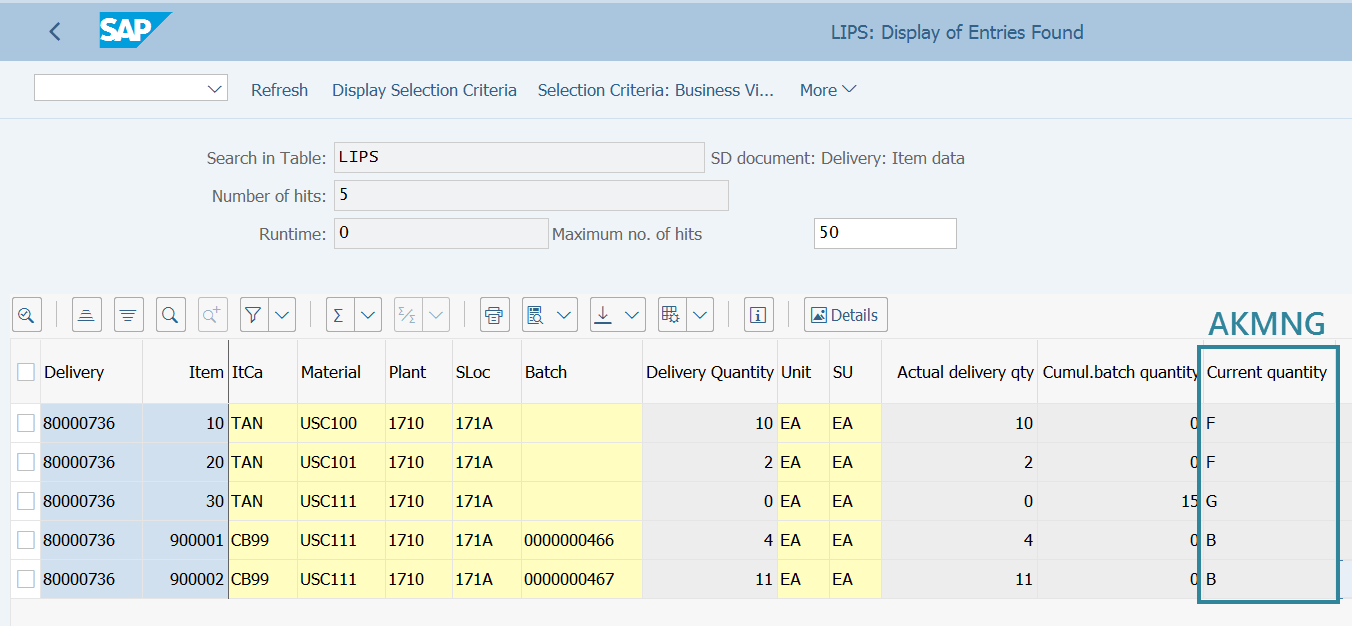Select row checkbox for item 20

tap(26, 462)
